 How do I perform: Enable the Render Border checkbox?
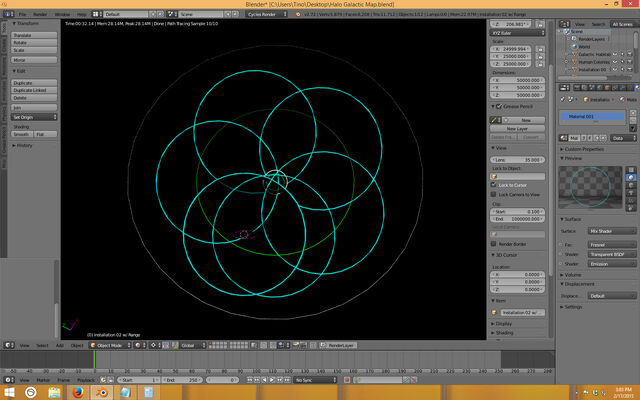click(x=493, y=244)
